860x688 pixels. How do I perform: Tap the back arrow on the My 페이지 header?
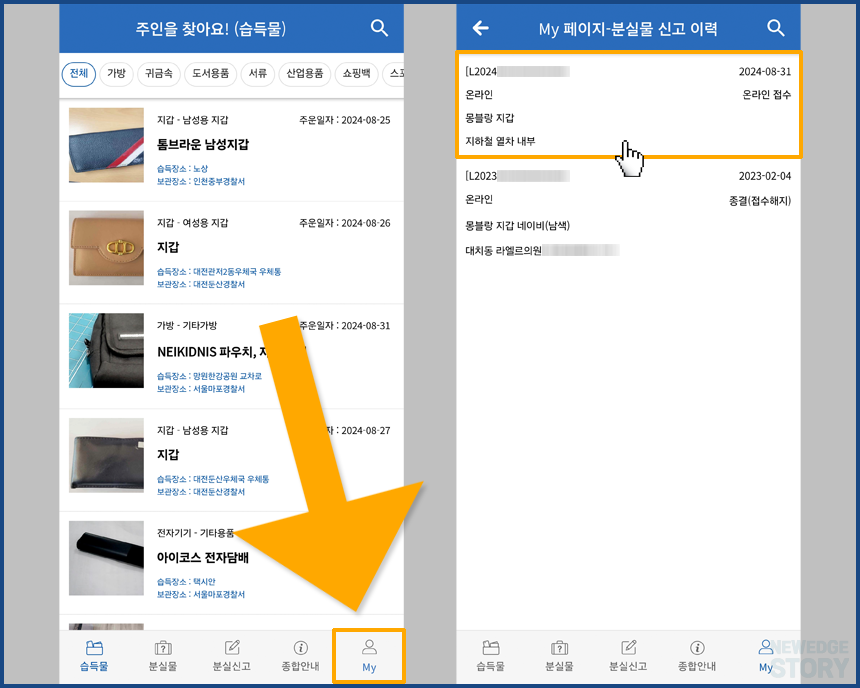482,28
